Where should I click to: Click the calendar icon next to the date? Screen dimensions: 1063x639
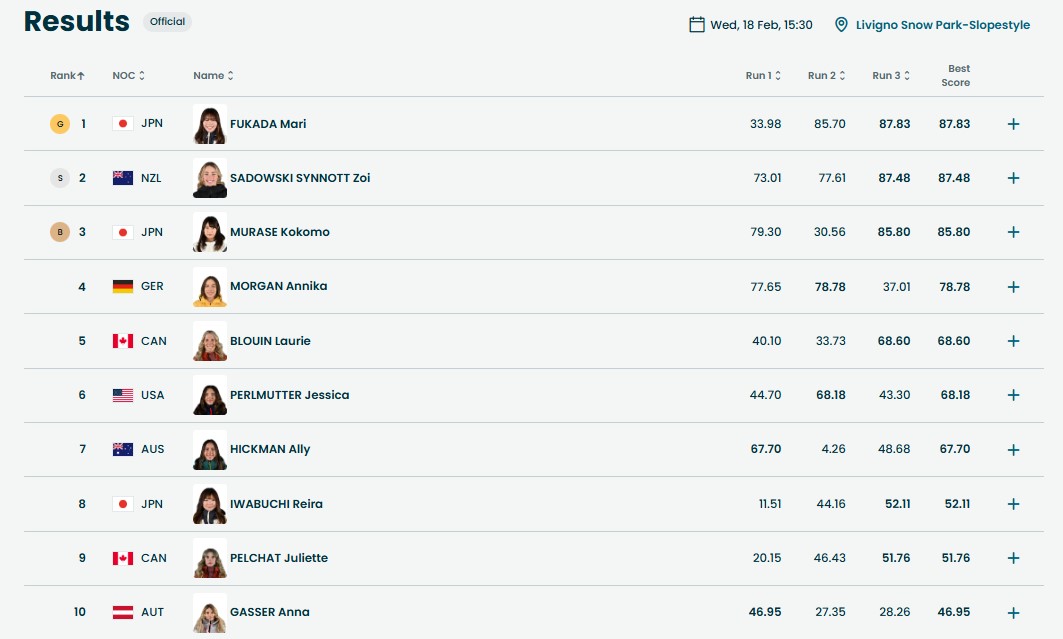pos(697,25)
